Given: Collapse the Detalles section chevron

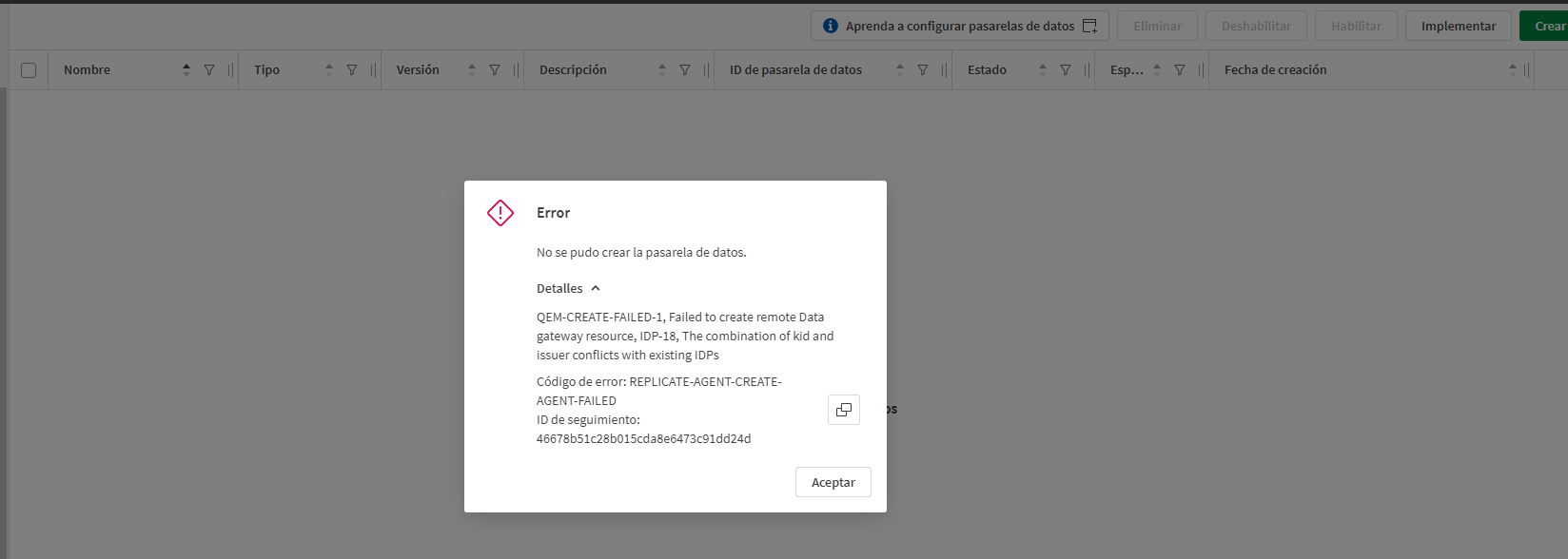Looking at the screenshot, I should tap(596, 288).
